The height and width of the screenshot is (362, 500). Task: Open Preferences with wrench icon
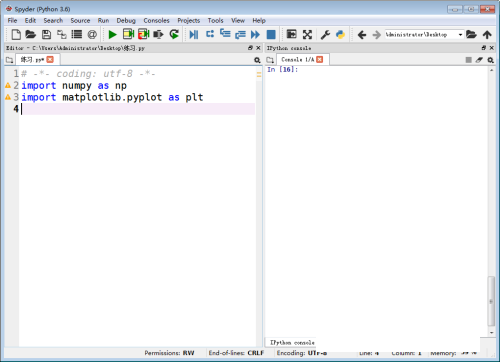tap(325, 34)
